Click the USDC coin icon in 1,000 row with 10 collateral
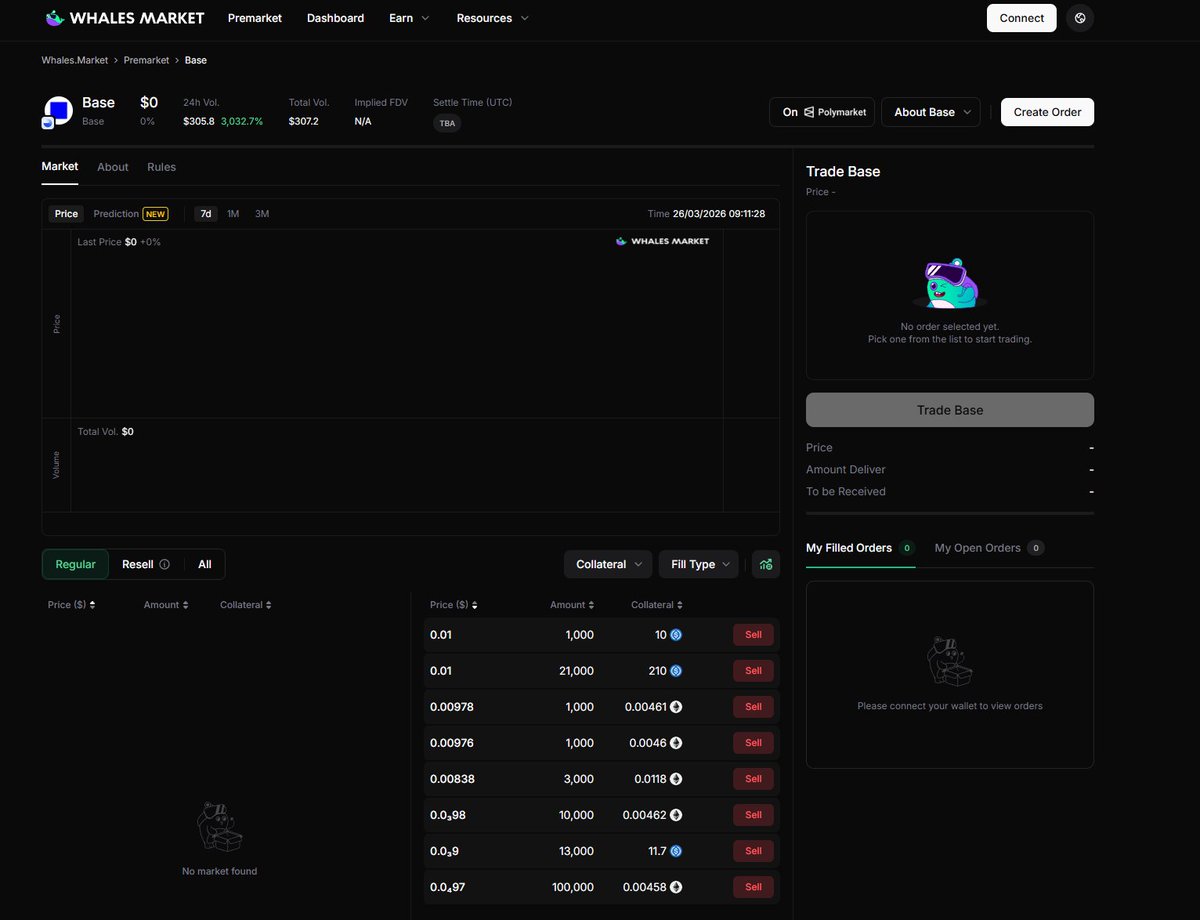 [676, 635]
